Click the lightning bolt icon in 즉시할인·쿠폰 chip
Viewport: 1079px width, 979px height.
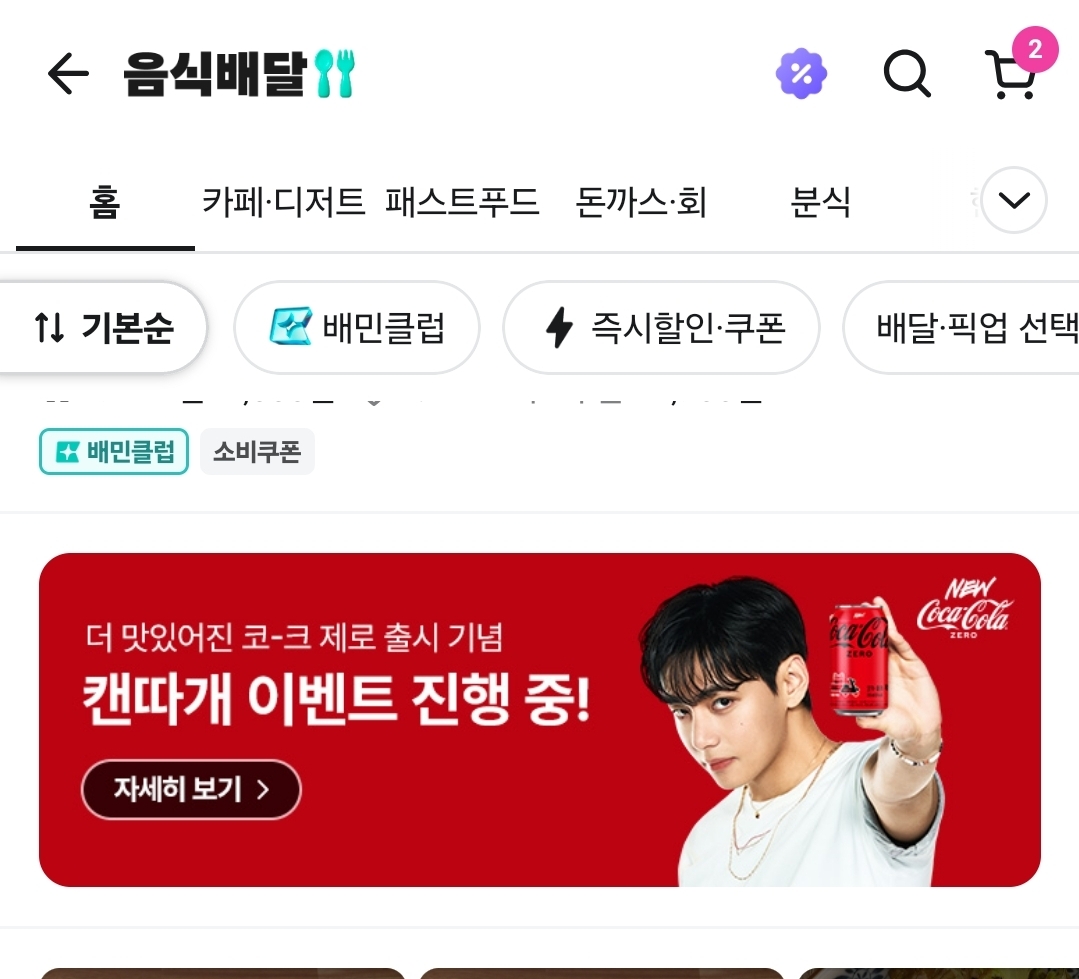tap(559, 327)
